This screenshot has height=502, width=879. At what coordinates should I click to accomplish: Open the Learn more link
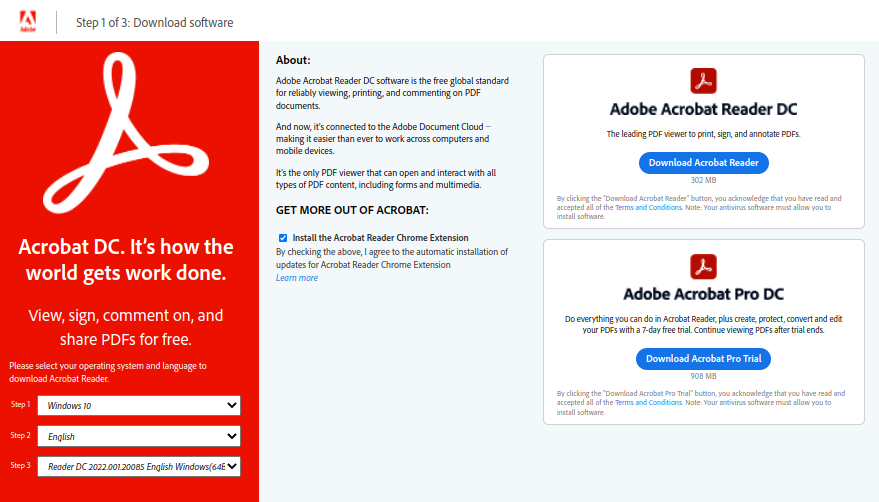coord(297,278)
